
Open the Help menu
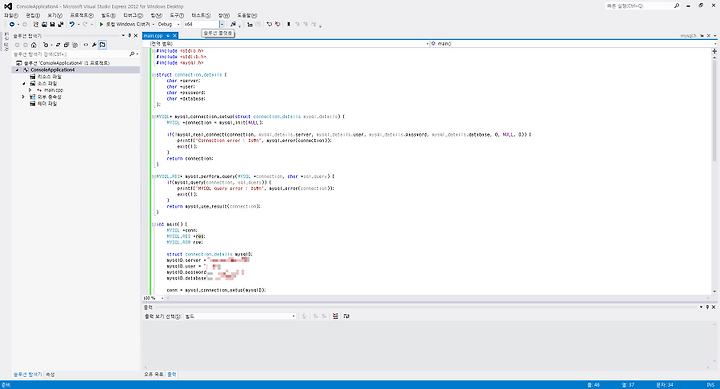point(247,16)
